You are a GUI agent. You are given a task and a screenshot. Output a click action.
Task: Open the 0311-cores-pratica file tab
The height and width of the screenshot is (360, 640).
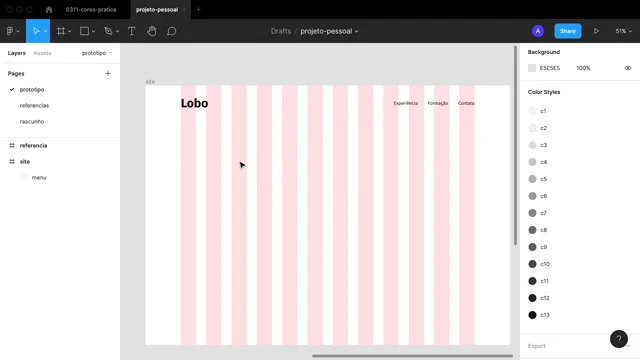point(91,9)
